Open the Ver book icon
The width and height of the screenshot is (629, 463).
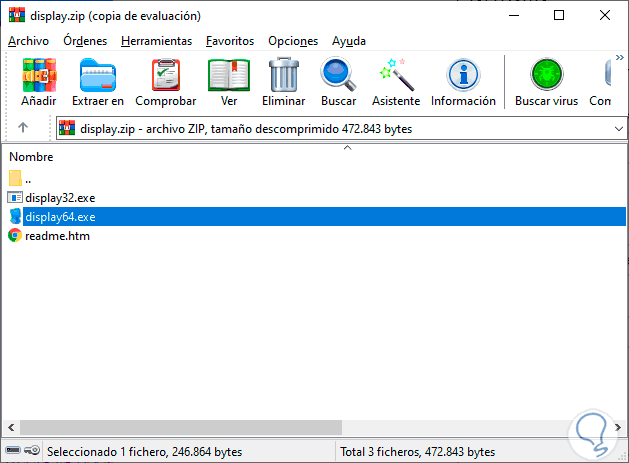point(229,75)
